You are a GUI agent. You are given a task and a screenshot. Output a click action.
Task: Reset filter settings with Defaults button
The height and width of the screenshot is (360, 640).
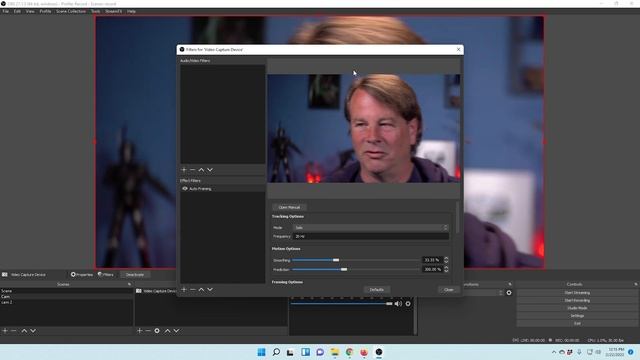376,289
